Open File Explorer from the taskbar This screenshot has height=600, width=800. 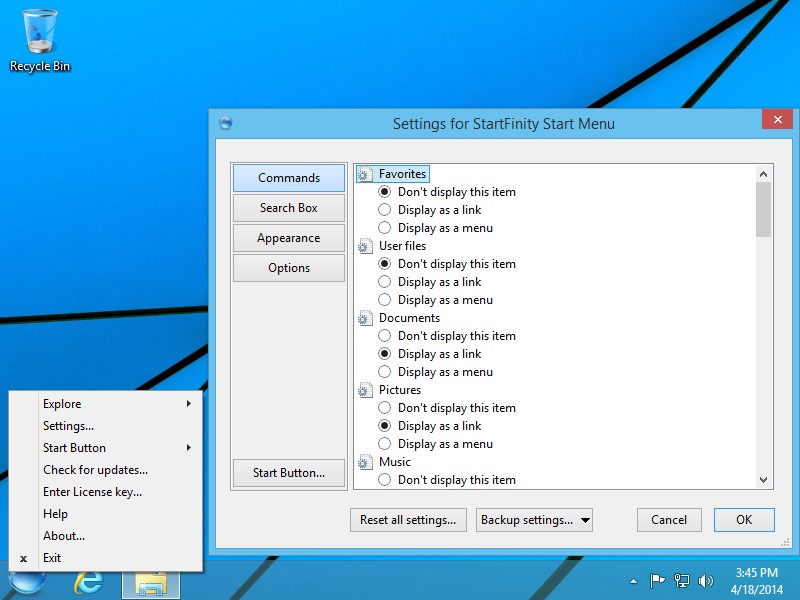coord(151,585)
